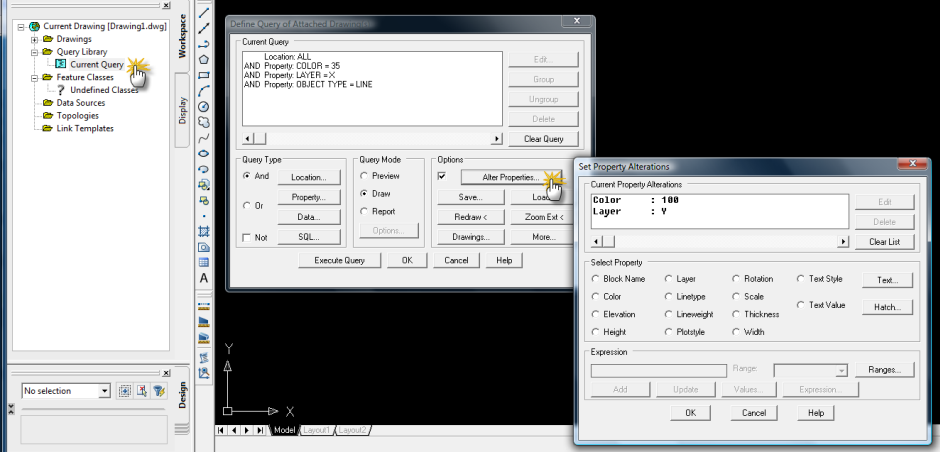Click the zoom-and-measure icon at toolbar bottom
Image resolution: width=940 pixels, height=452 pixels.
click(204, 373)
